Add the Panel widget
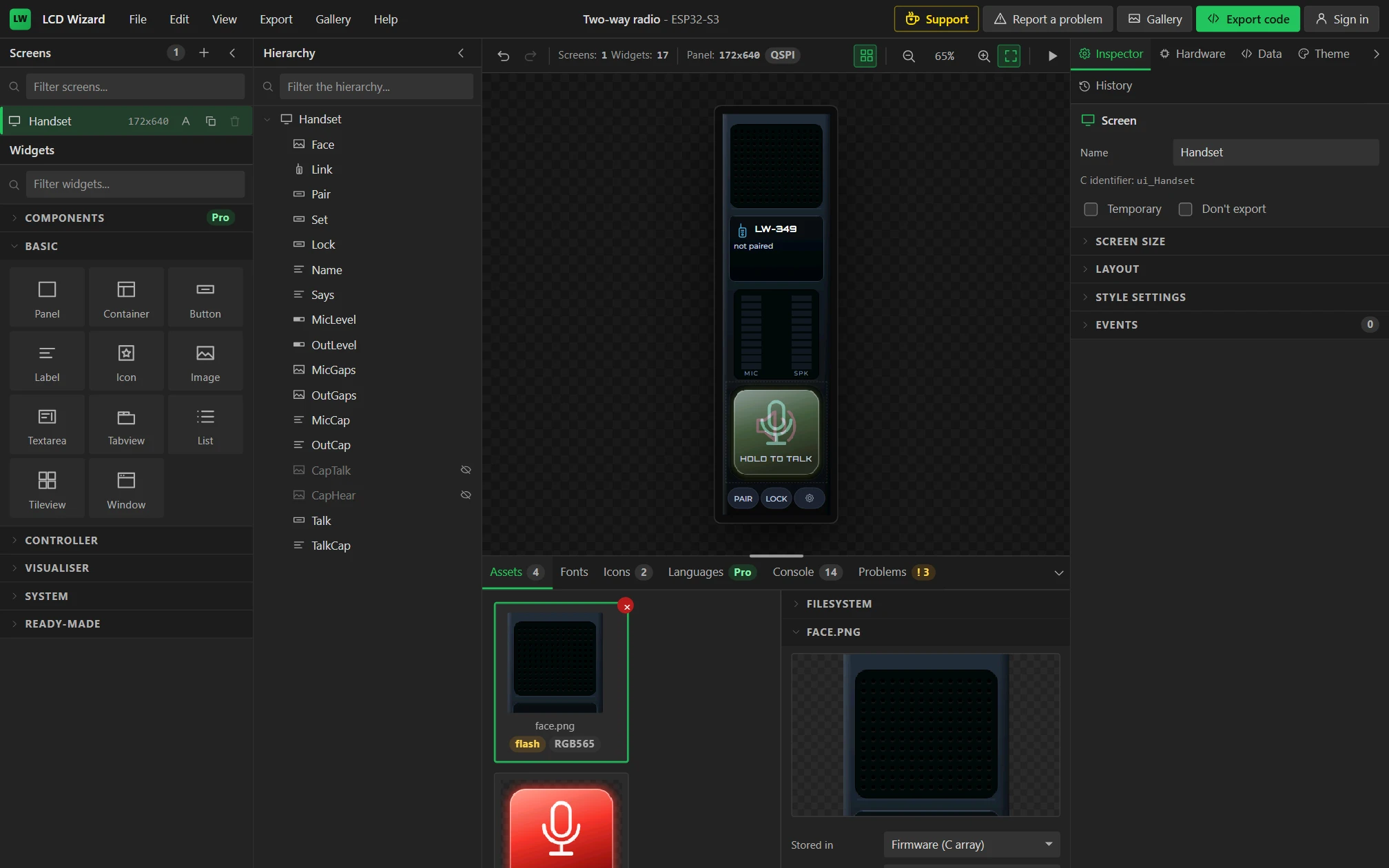 [47, 298]
